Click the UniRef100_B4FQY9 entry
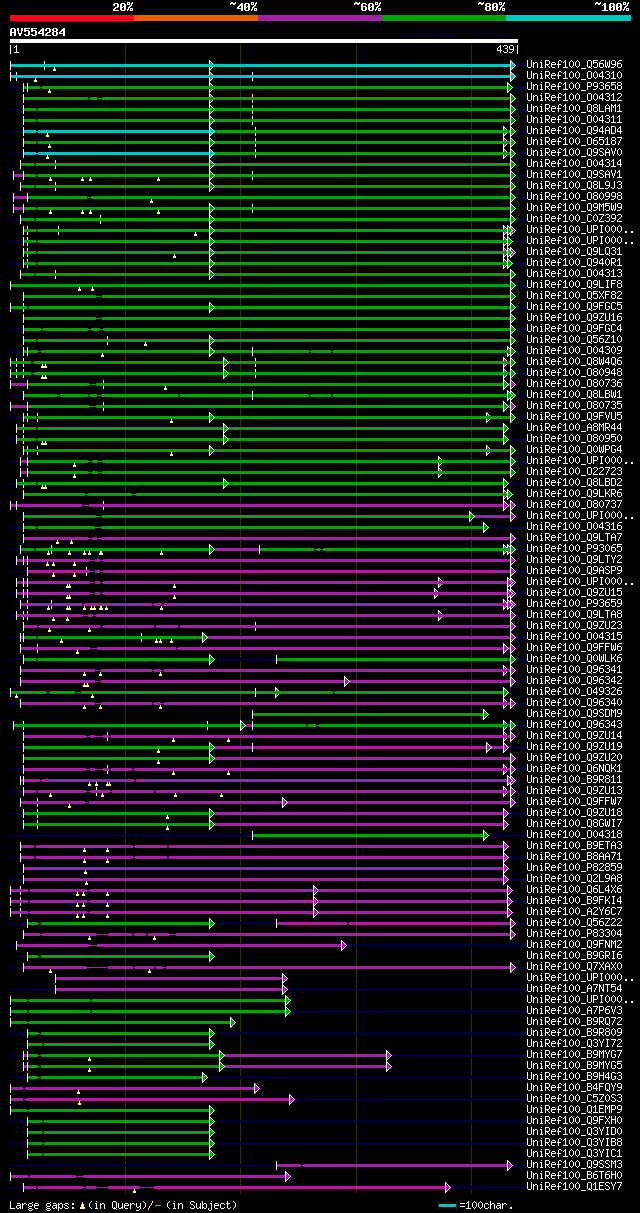The height and width of the screenshot is (1213, 640). click(x=574, y=1087)
